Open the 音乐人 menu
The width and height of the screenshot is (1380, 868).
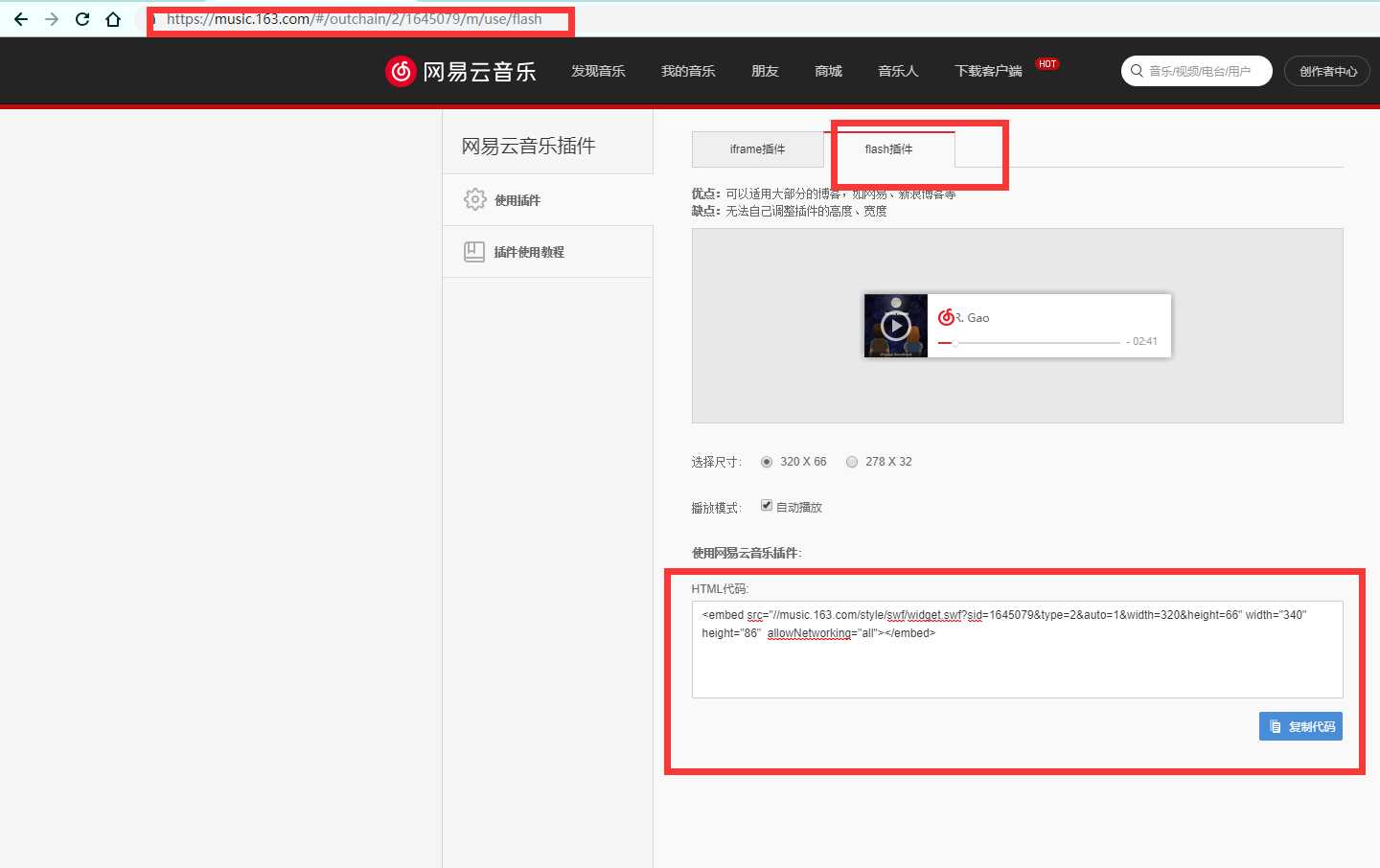click(898, 71)
